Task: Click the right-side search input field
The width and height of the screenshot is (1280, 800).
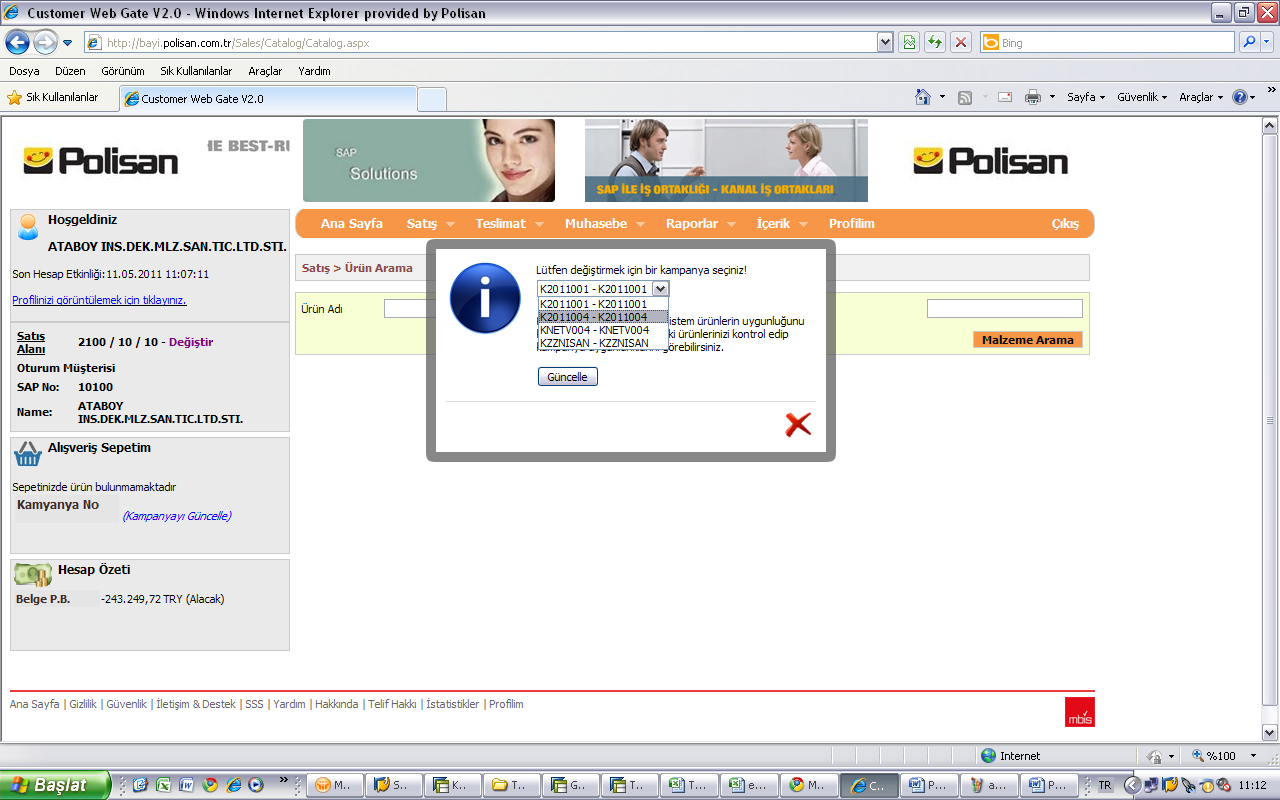Action: (x=1005, y=309)
